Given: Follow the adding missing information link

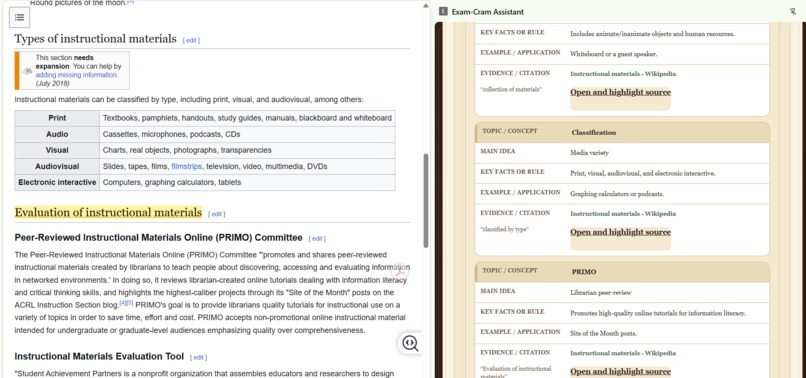Looking at the screenshot, I should click(x=77, y=75).
